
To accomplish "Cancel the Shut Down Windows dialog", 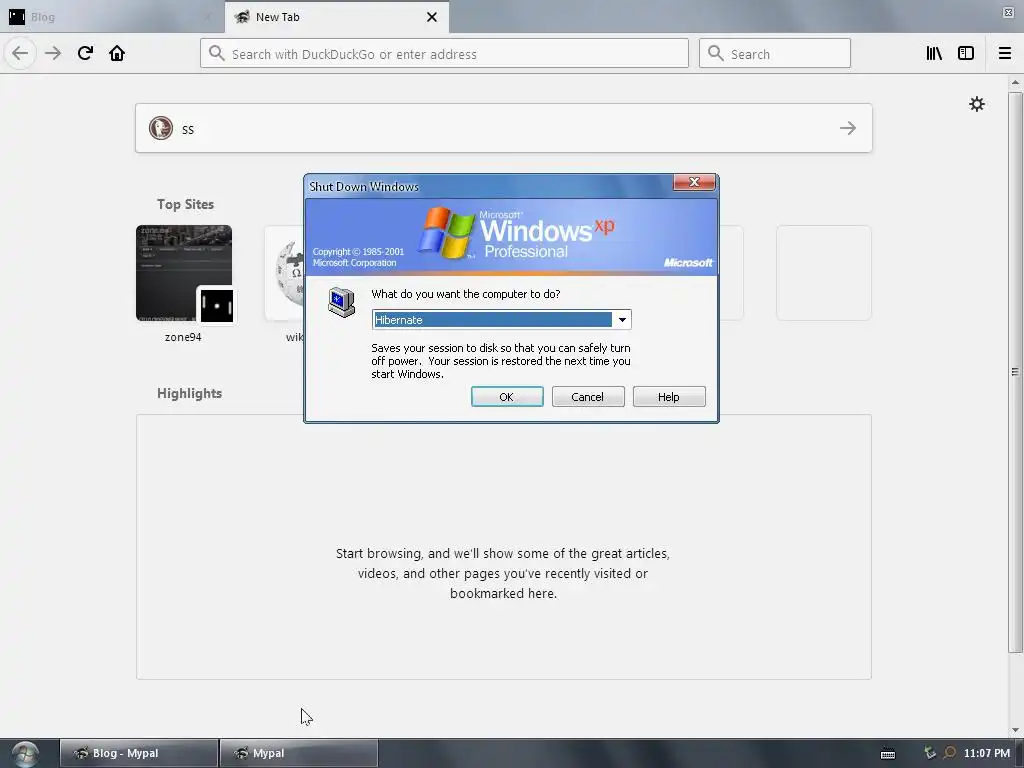I will [x=588, y=396].
